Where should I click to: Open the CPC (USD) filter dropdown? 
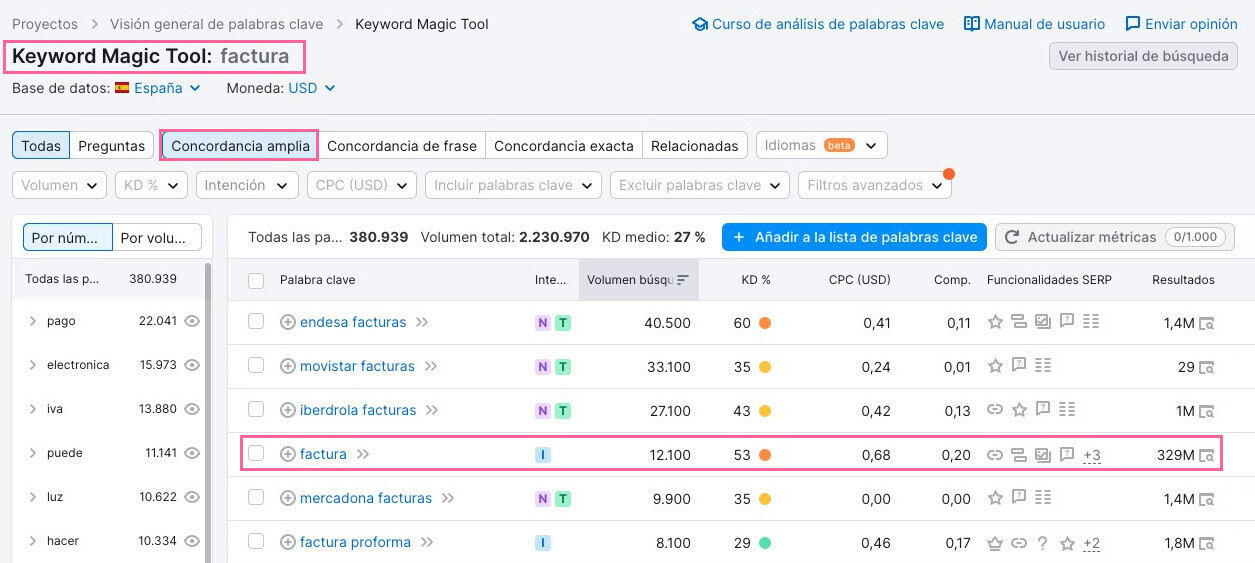pos(362,185)
